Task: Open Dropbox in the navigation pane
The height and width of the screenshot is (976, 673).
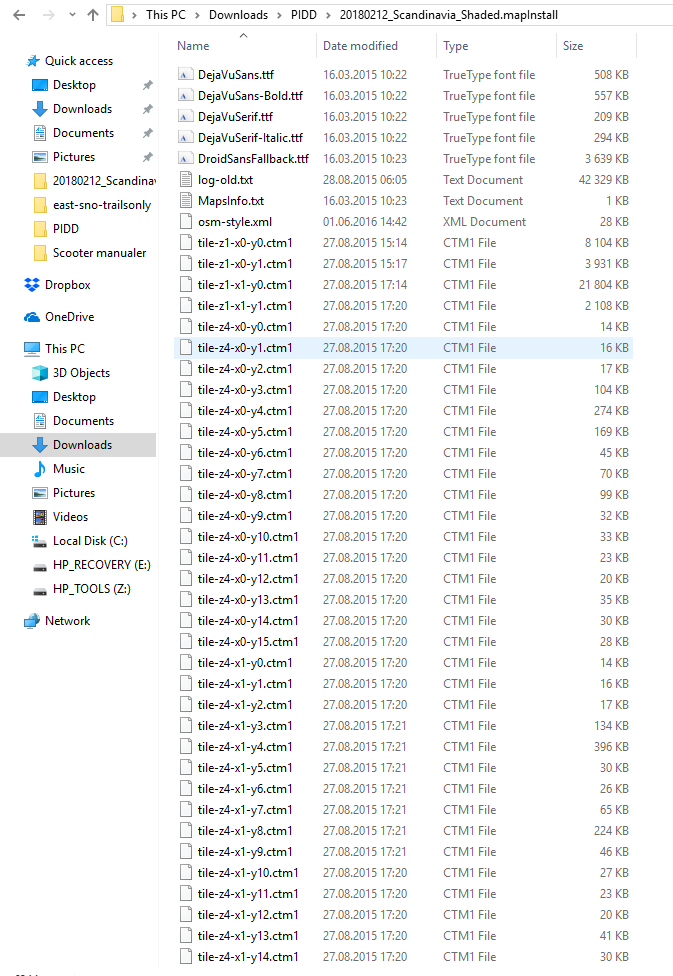Action: pyautogui.click(x=67, y=285)
